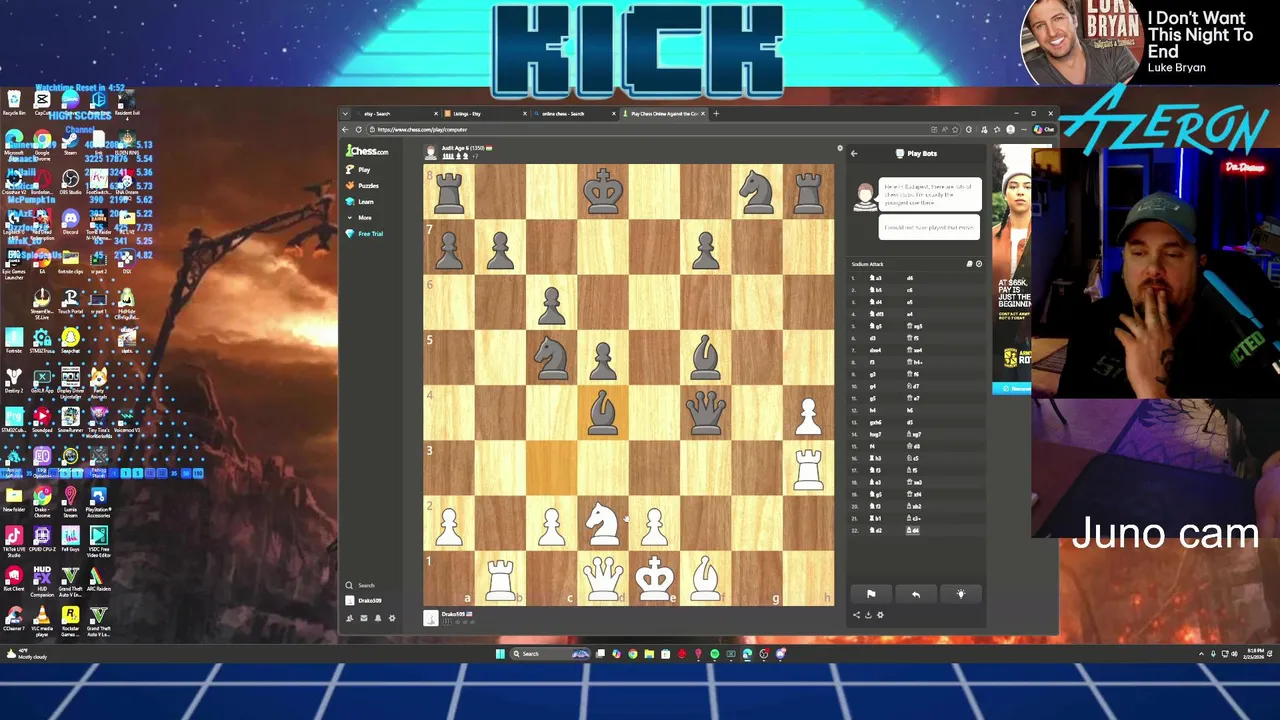The image size is (1280, 720).
Task: Click the Play Bots back arrow
Action: click(853, 153)
